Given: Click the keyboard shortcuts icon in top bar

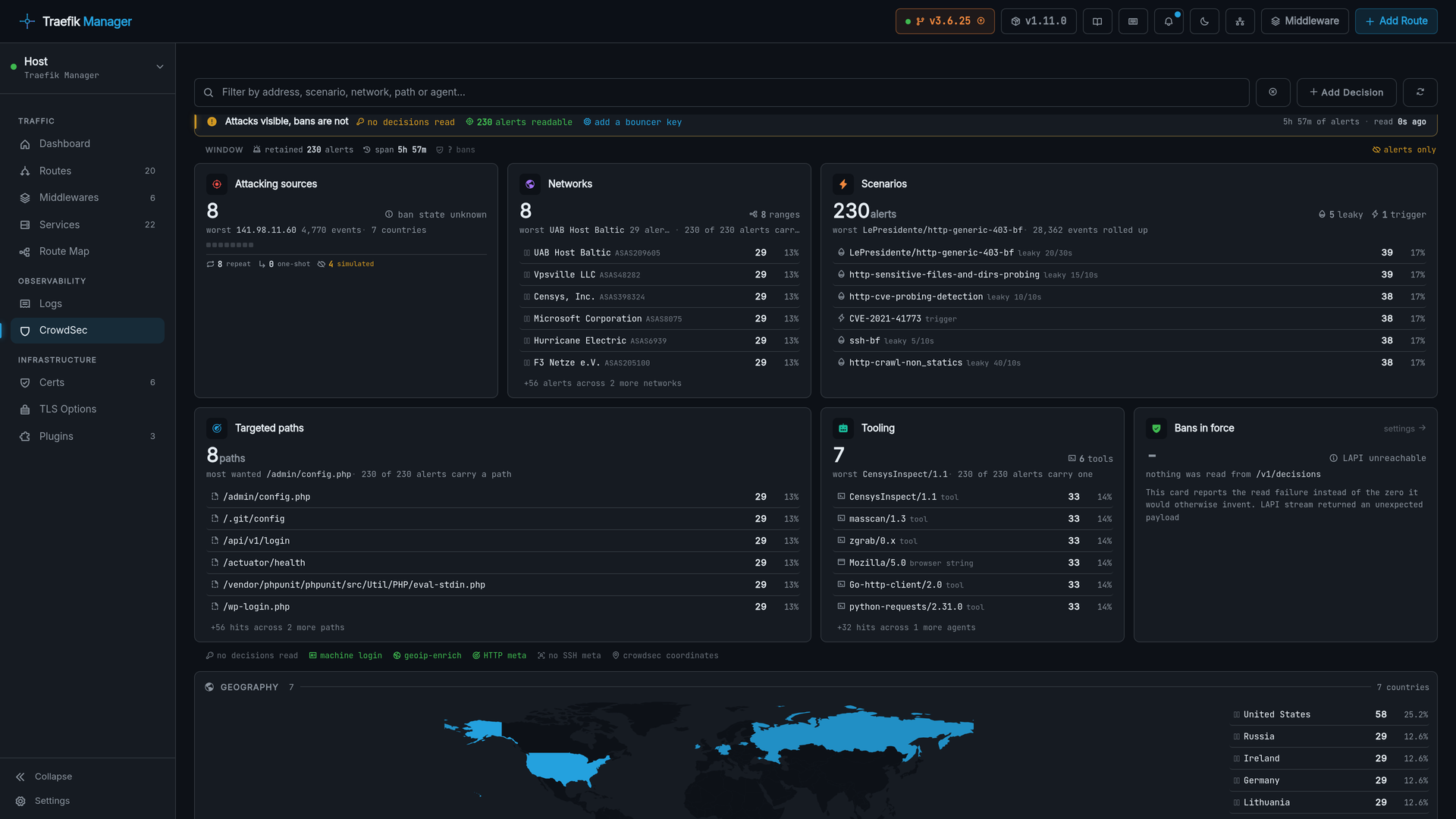Looking at the screenshot, I should pyautogui.click(x=1133, y=21).
